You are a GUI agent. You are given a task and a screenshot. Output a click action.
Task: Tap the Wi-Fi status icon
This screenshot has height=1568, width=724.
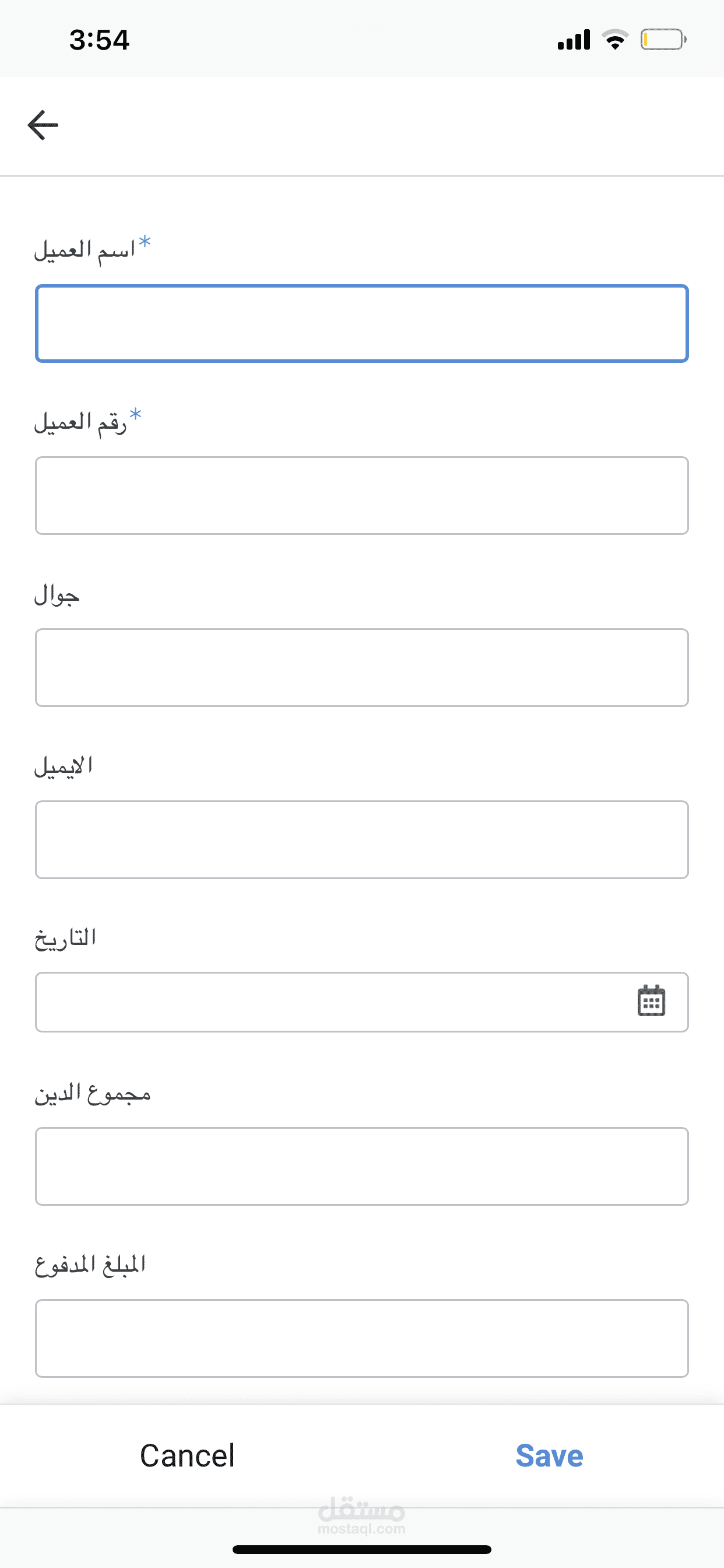615,40
